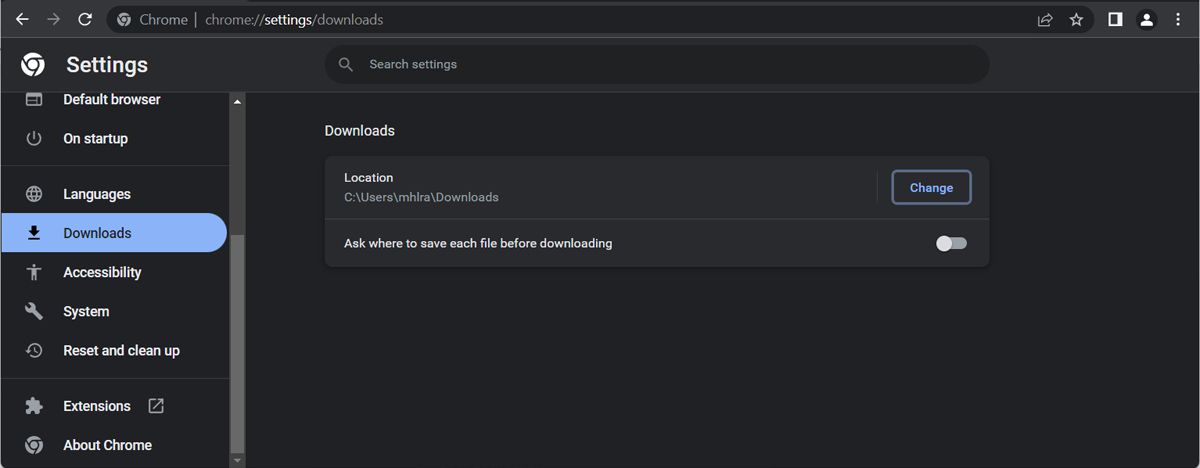This screenshot has width=1200, height=468.
Task: Enable Ask where to save each file
Action: 951,243
